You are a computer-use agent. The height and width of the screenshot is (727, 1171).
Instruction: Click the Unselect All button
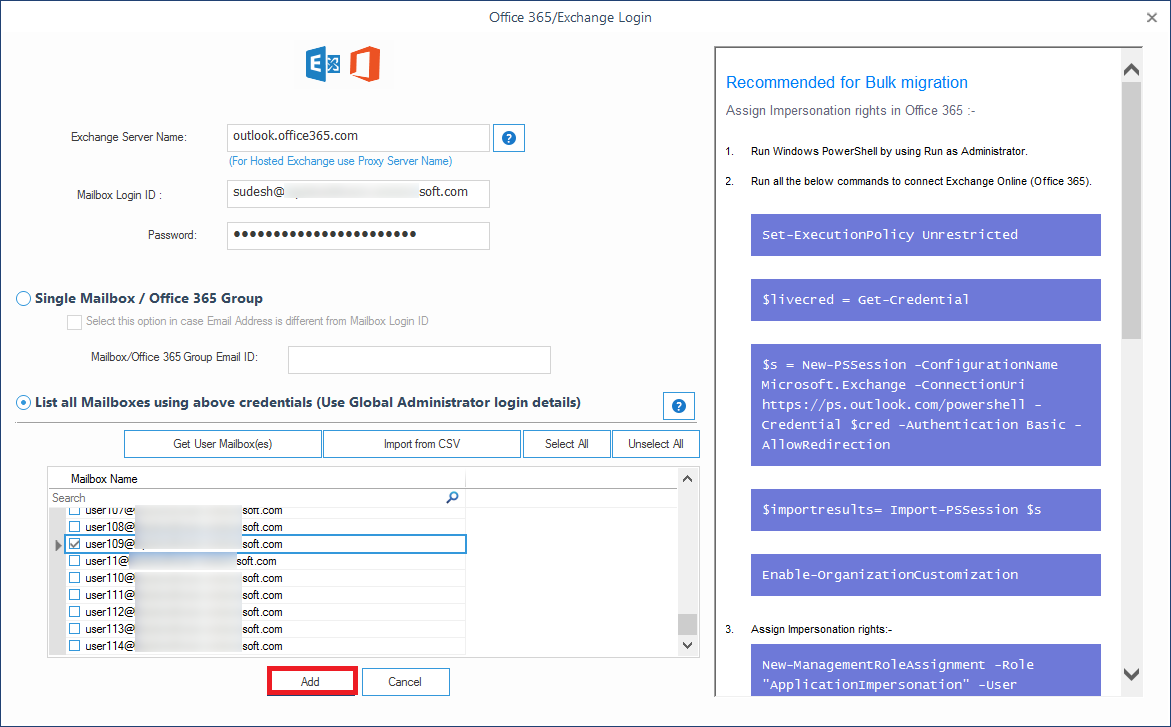(x=656, y=444)
